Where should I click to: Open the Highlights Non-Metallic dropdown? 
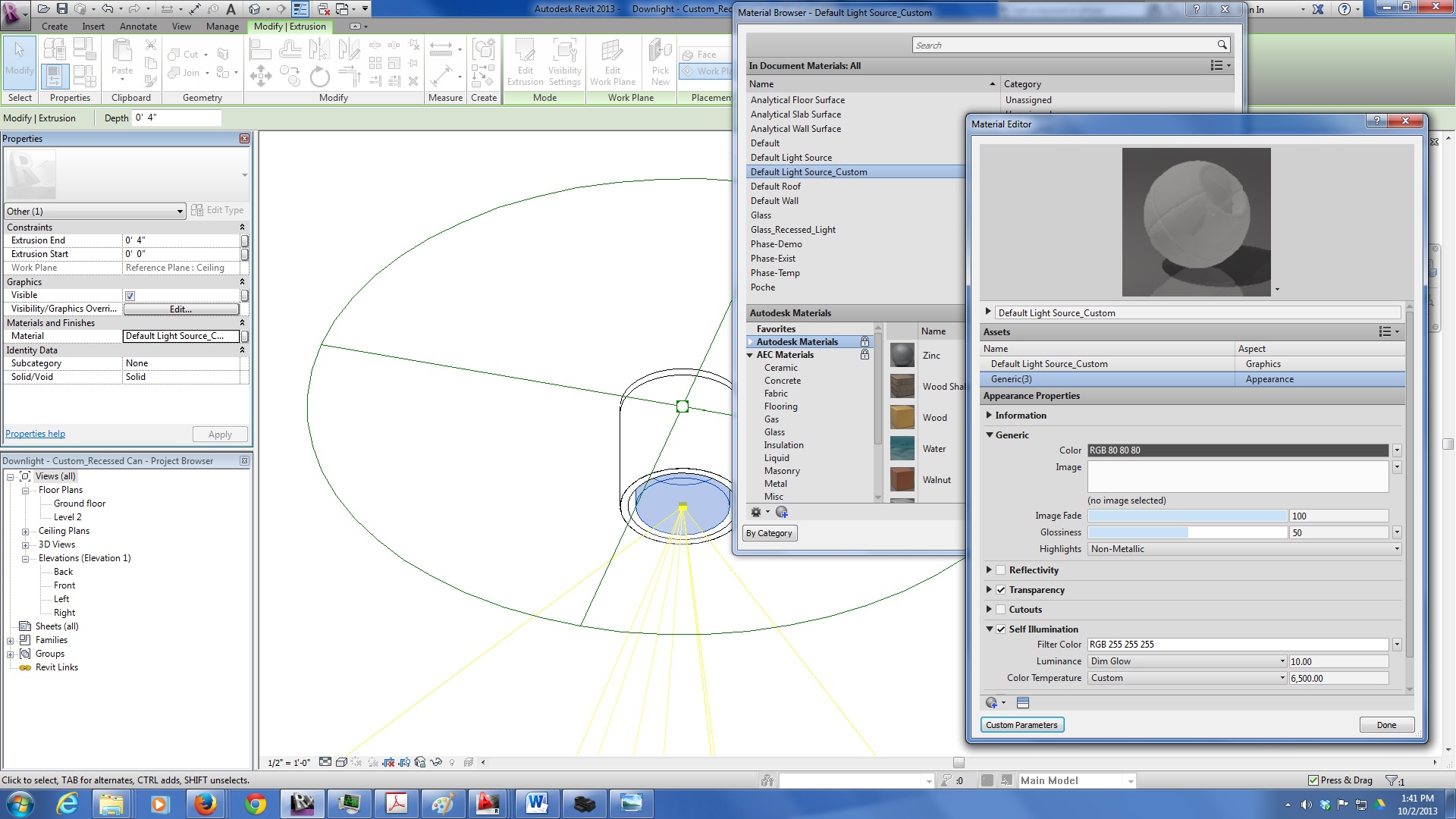pos(1244,549)
